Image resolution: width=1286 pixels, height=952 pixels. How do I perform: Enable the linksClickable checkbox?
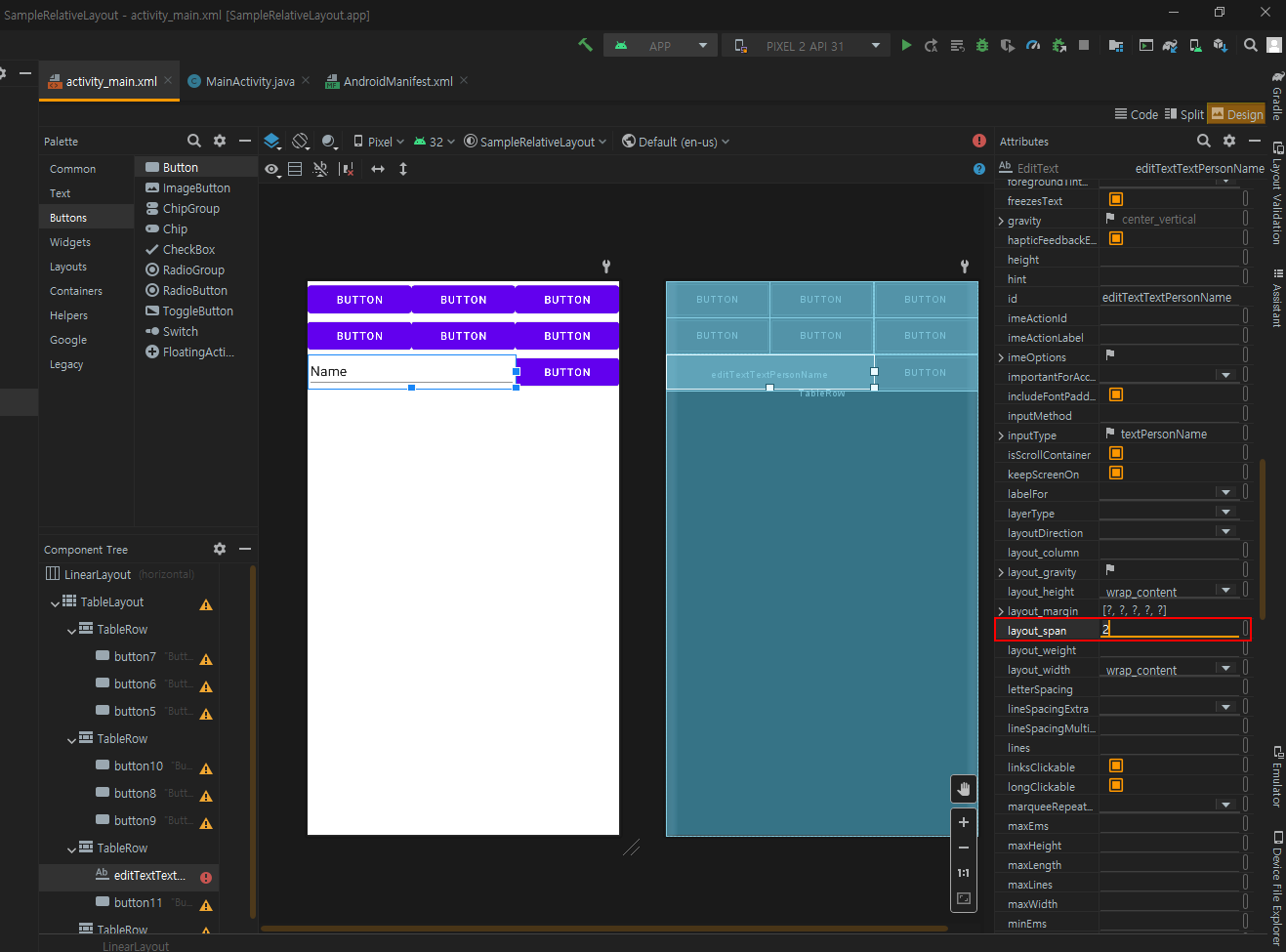(x=1116, y=766)
